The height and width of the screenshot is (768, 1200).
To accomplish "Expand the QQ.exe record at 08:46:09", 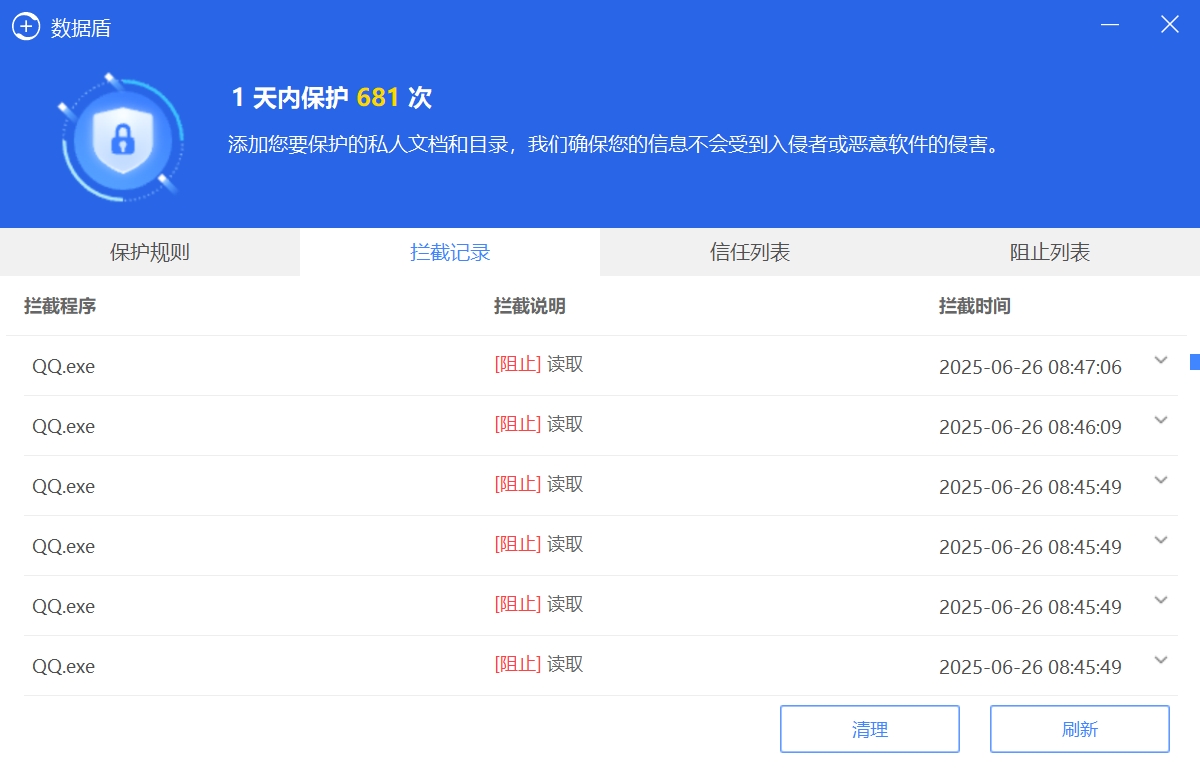I will pos(1161,421).
